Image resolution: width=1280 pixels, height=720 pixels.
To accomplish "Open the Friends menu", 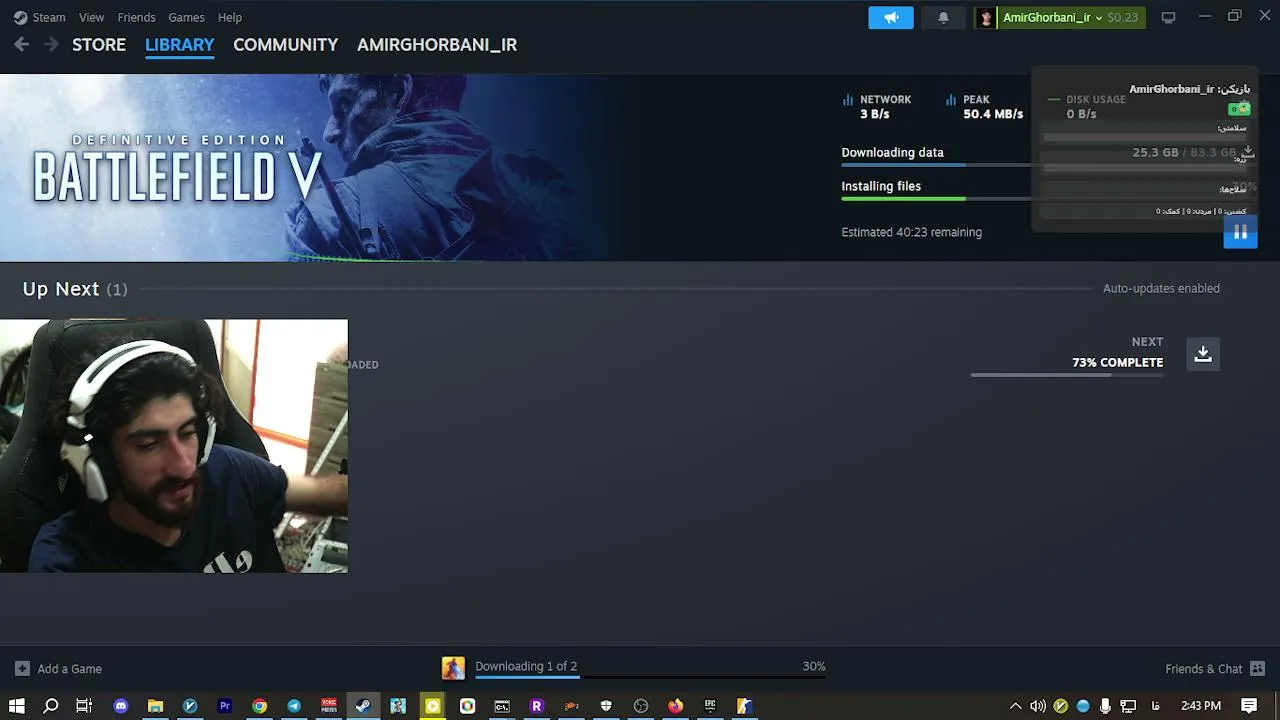I will [x=136, y=17].
